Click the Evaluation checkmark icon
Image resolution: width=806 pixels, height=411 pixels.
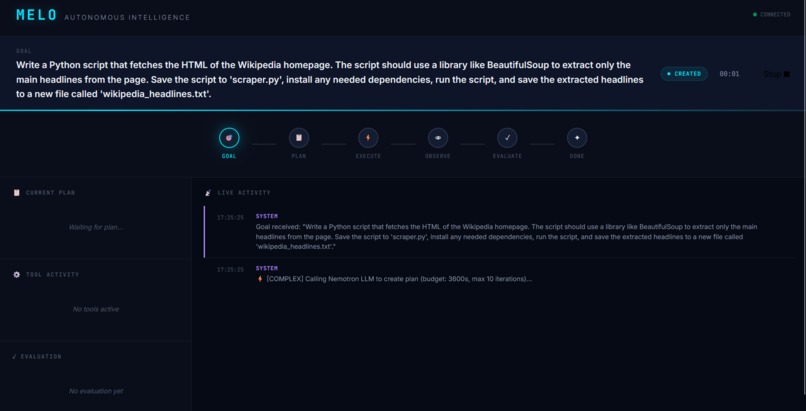[x=14, y=357]
